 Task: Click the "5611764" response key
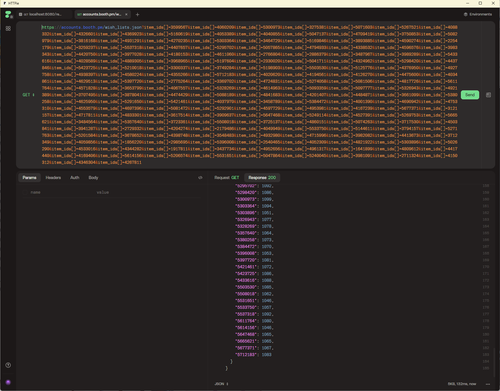[246, 321]
